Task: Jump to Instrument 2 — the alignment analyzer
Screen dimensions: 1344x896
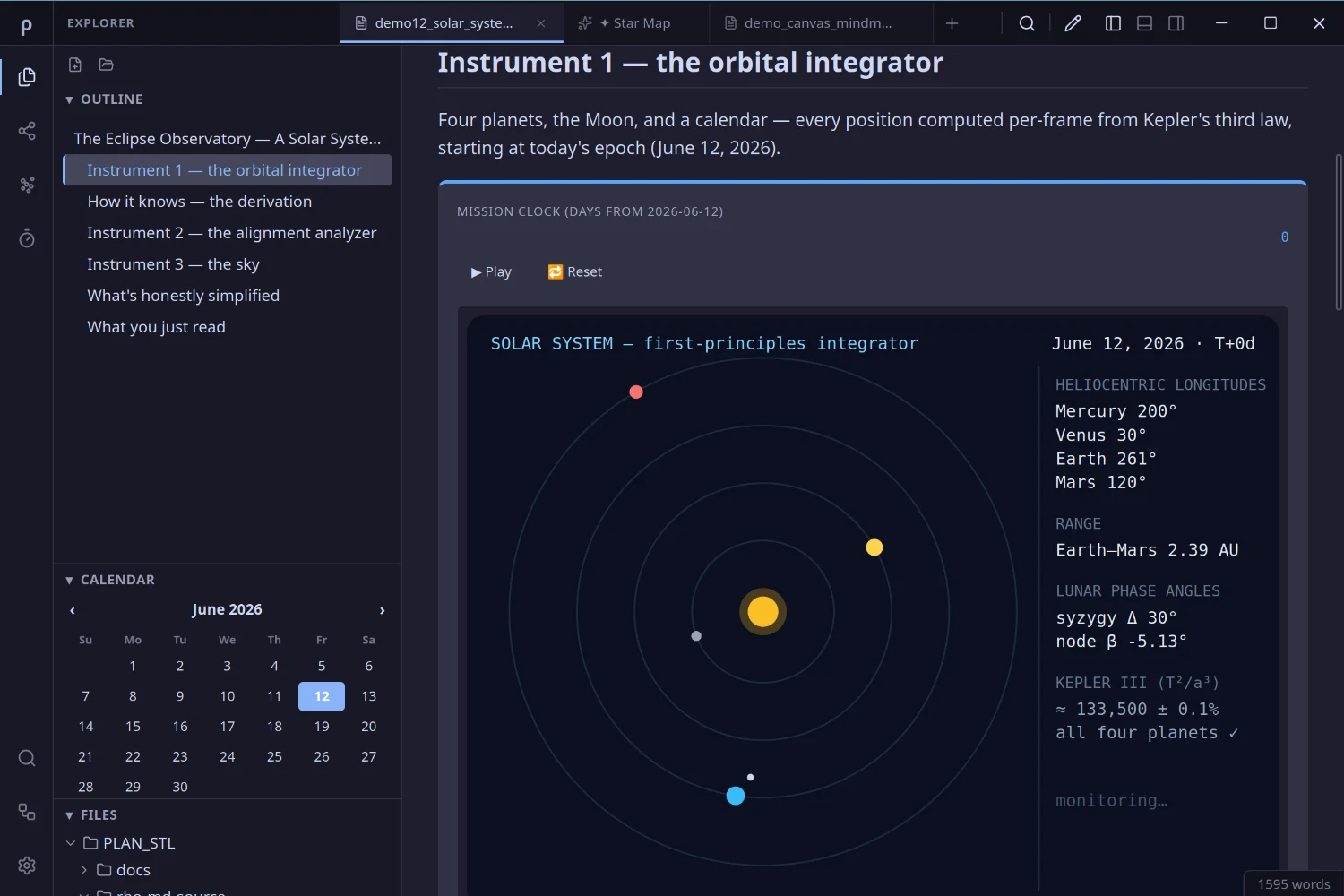Action: (x=228, y=233)
